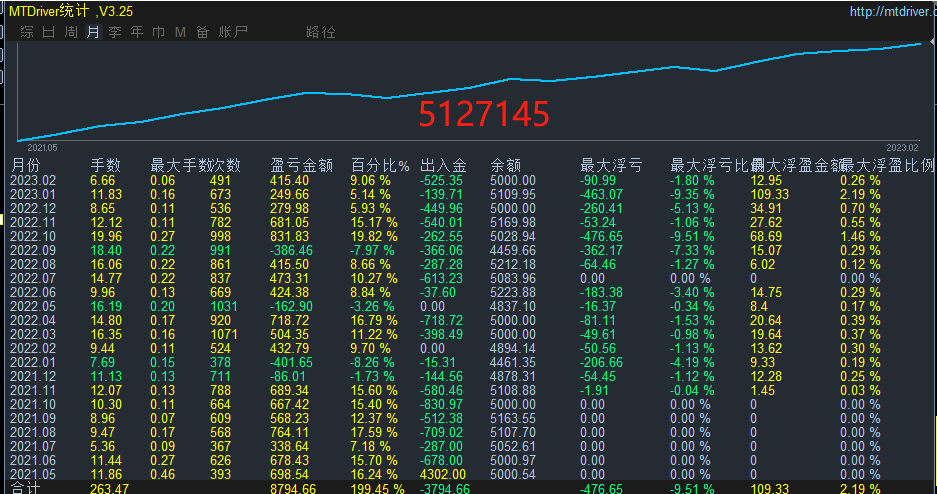Click max floating loss ratio -9.35 %
Viewport: 937px width, 494px height.
click(692, 194)
